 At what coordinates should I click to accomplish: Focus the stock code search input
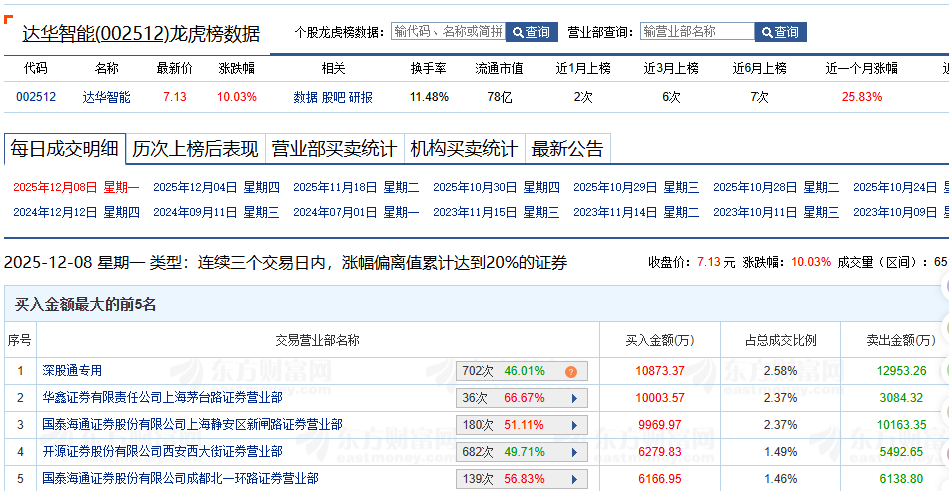click(x=448, y=31)
